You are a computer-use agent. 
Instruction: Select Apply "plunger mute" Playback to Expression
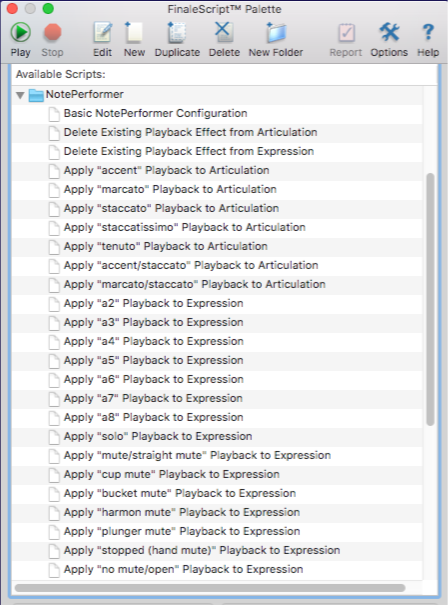pos(182,531)
